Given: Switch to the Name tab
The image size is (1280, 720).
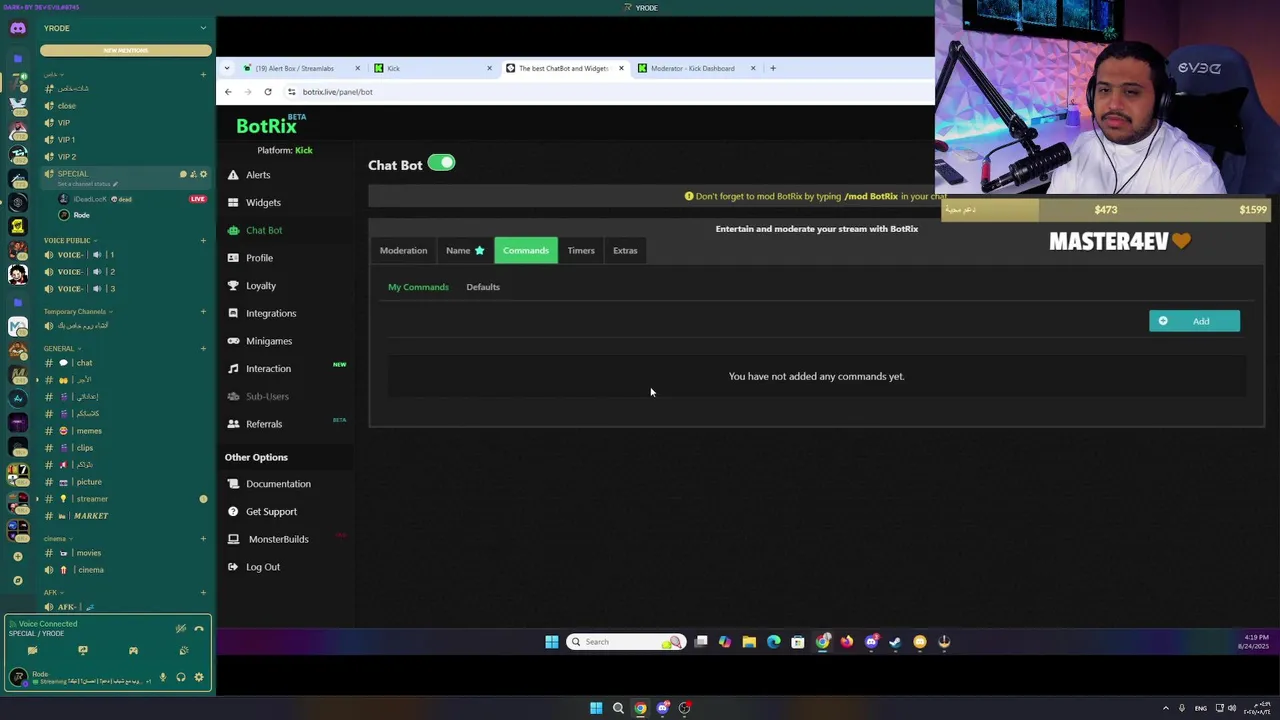Looking at the screenshot, I should click(x=464, y=250).
